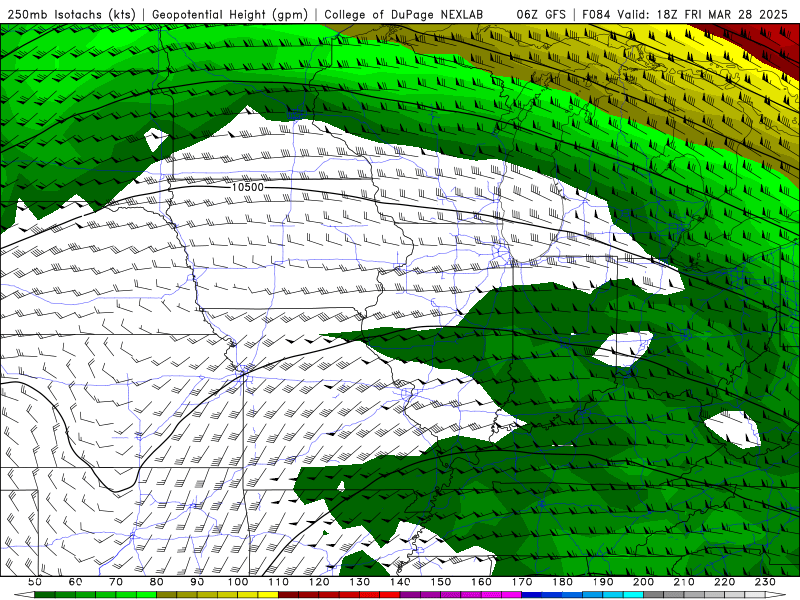This screenshot has height=600, width=800.
Task: Click the 110 value on the color scale
Action: pos(279,582)
